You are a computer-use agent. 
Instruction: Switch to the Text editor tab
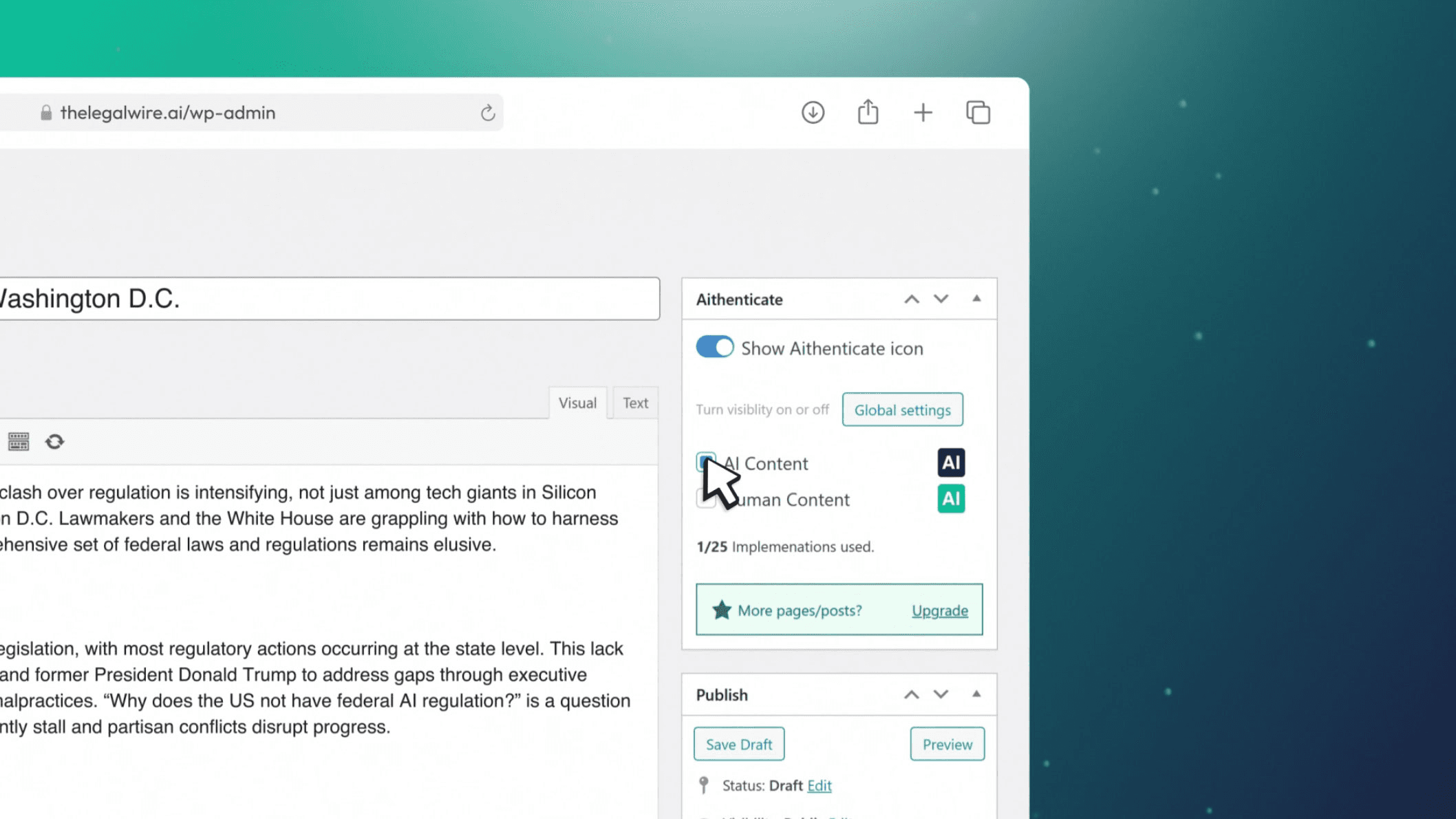(634, 403)
